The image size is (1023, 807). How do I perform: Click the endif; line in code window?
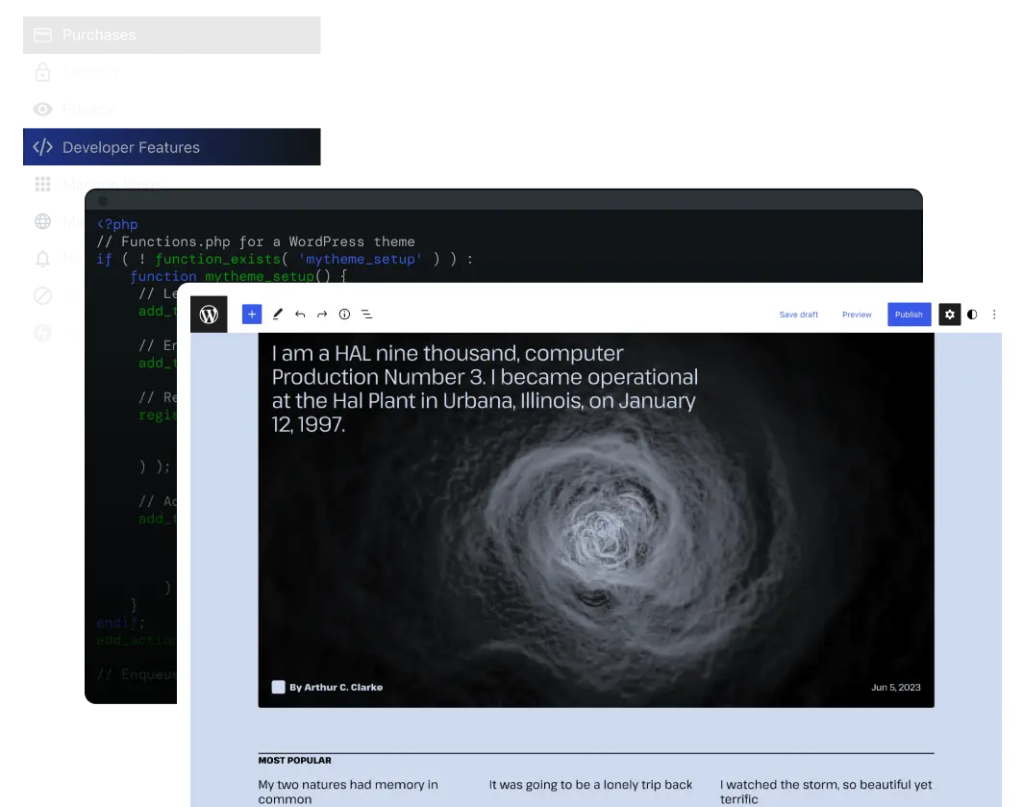pyautogui.click(x=121, y=622)
